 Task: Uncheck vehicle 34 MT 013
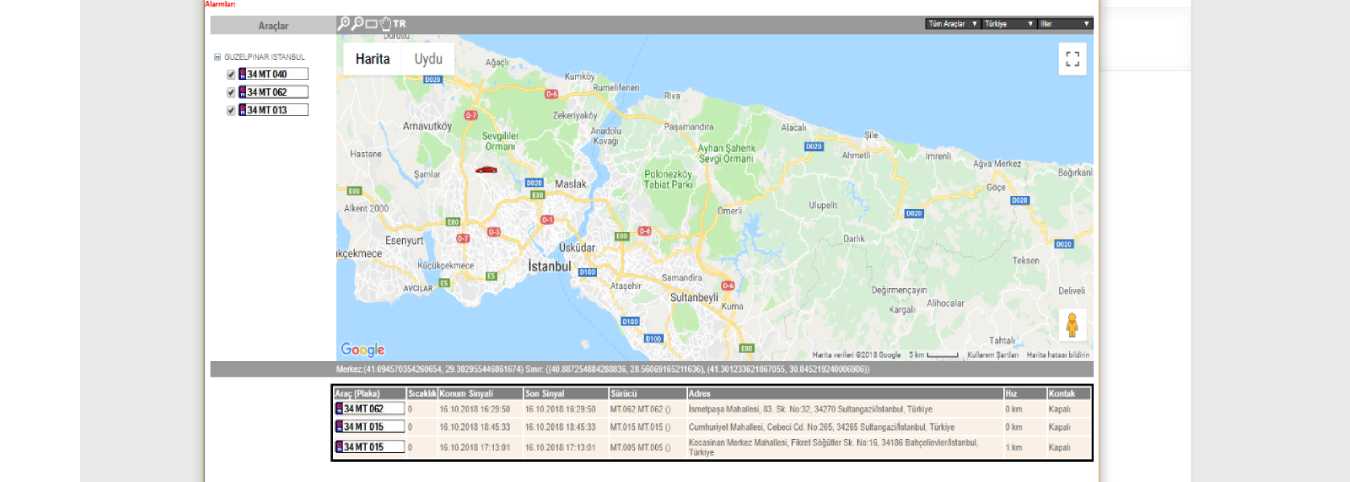(x=231, y=110)
